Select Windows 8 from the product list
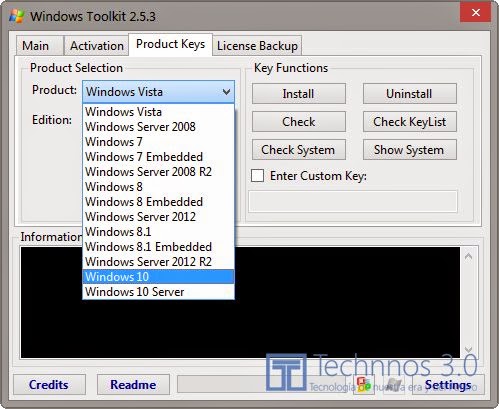 pyautogui.click(x=158, y=187)
